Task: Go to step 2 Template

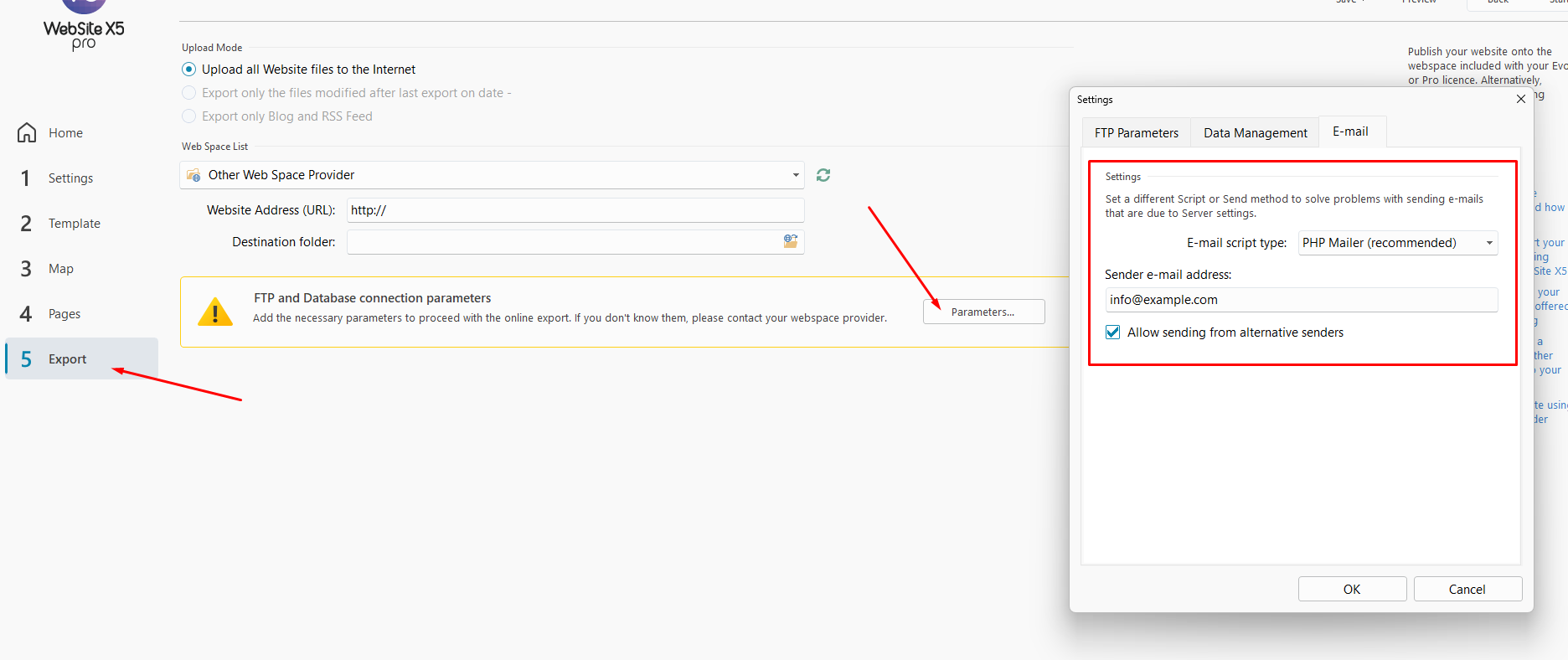Action: pos(74,224)
